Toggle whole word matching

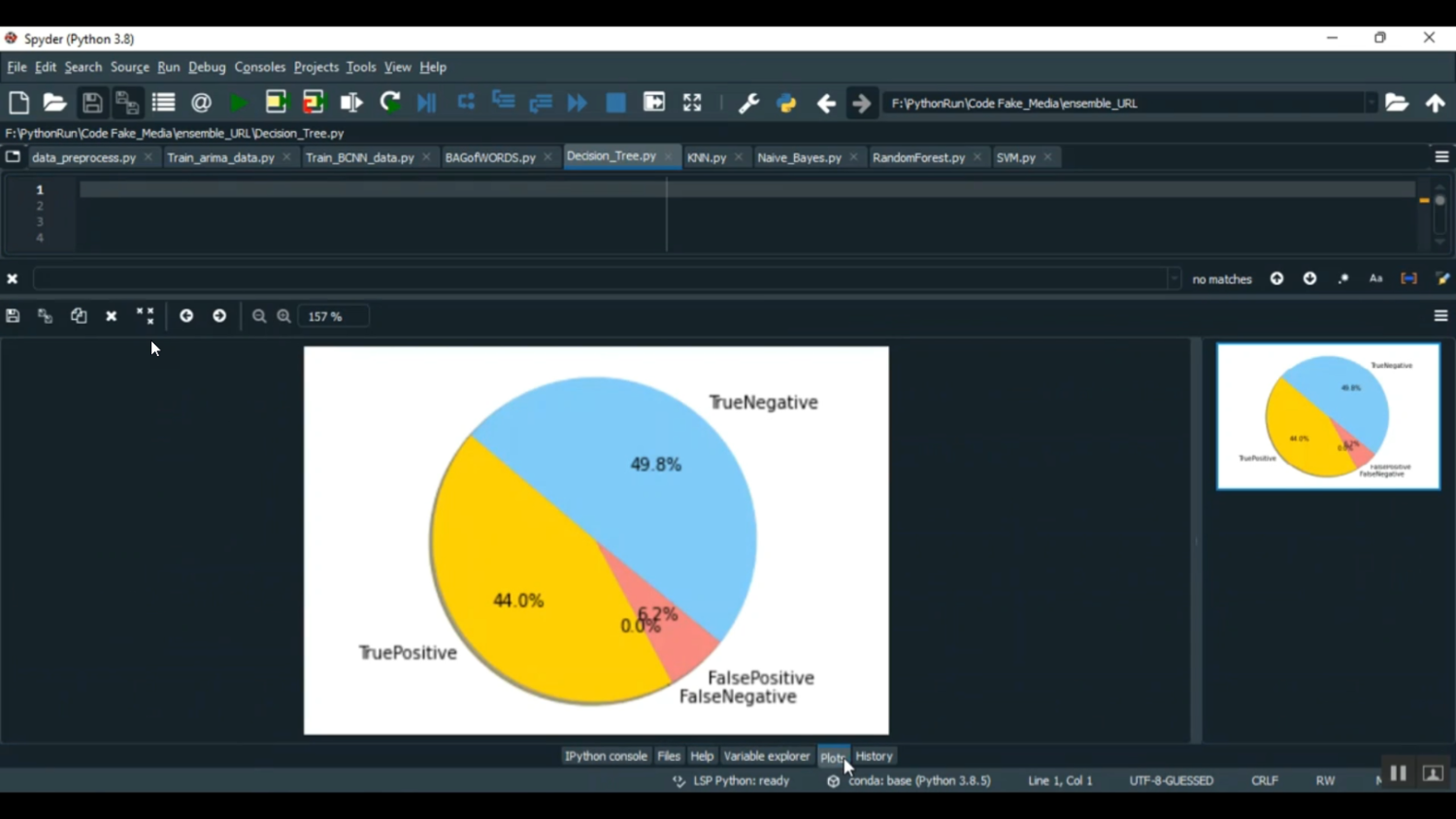click(x=1408, y=278)
